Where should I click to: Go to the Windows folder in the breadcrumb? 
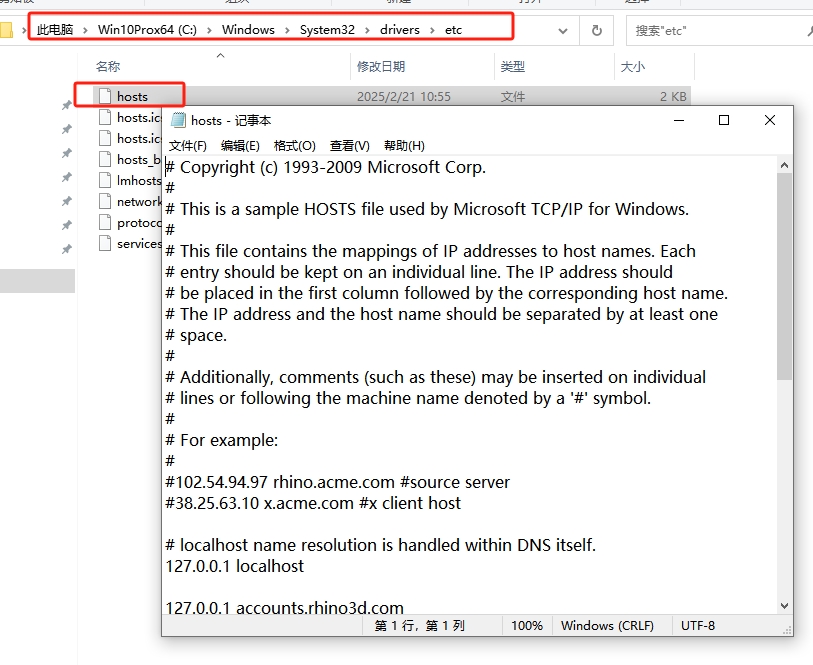(248, 30)
